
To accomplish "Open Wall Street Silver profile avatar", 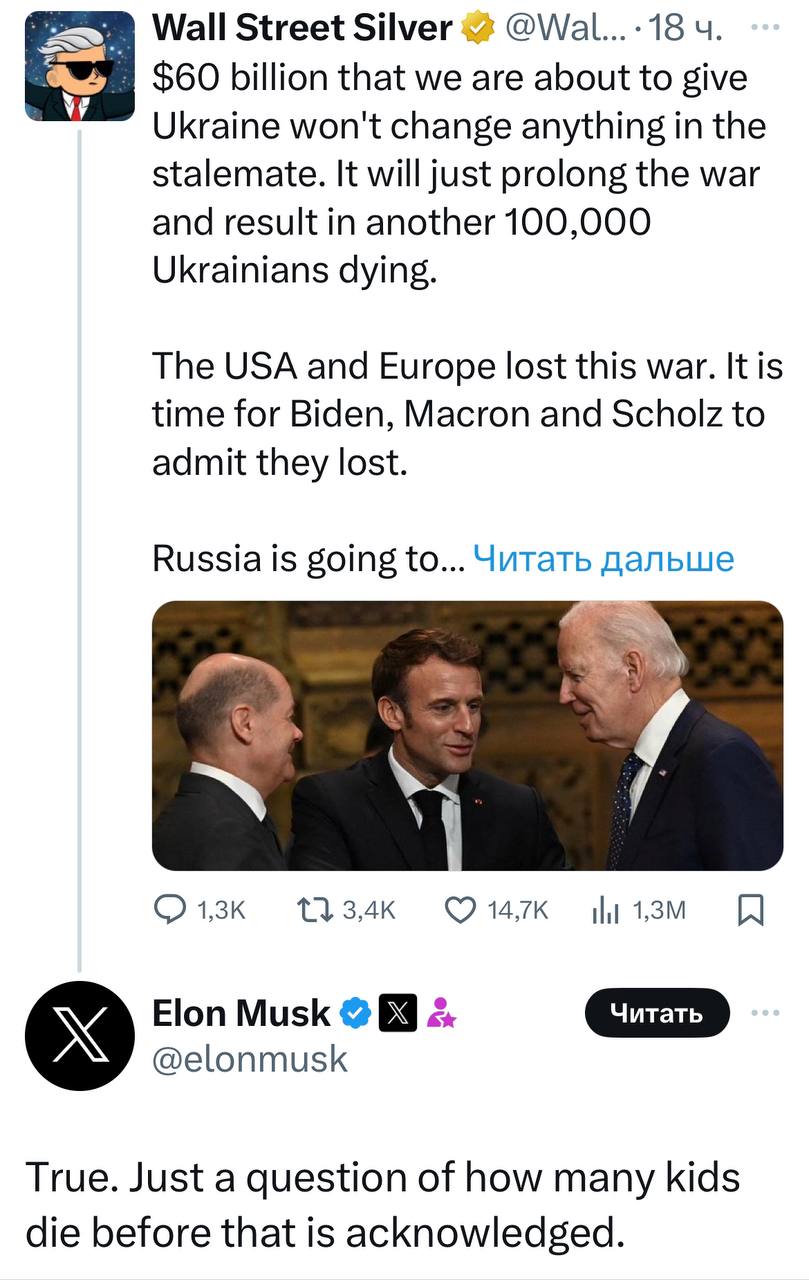I will 79,66.
